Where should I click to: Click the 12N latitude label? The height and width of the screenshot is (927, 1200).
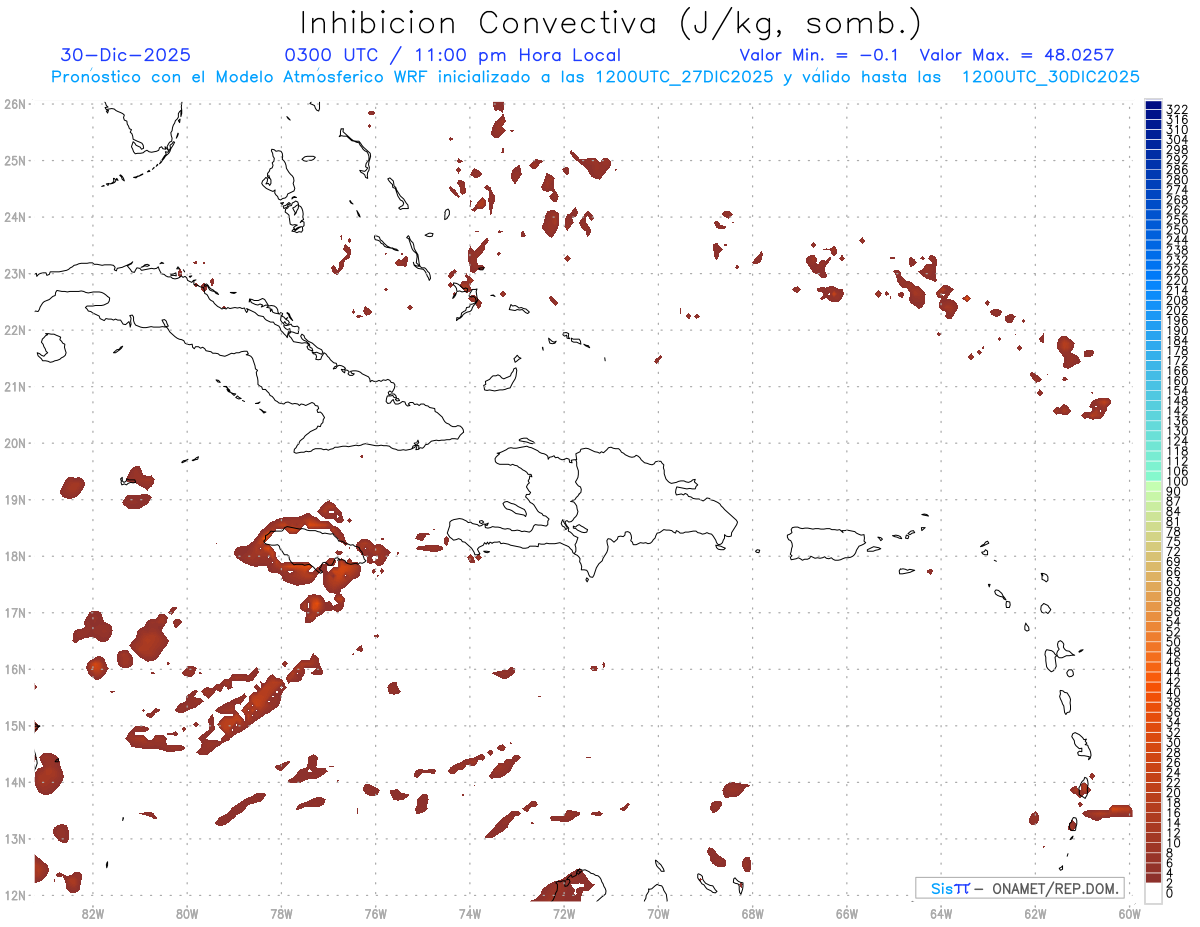coord(15,895)
